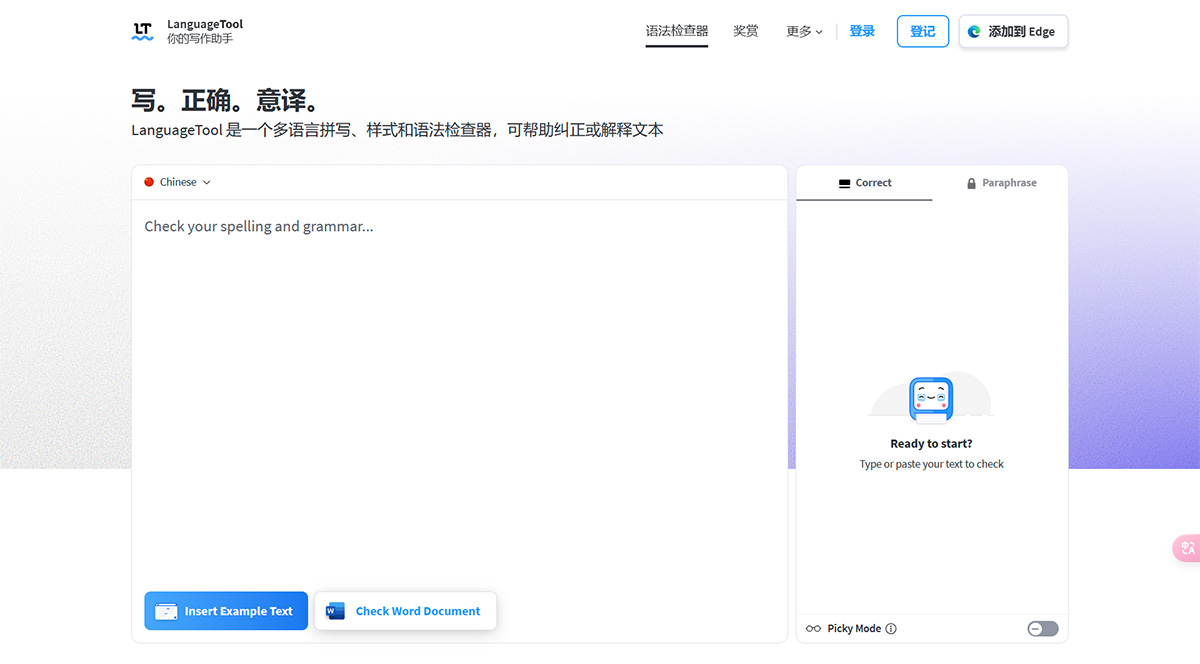Click the 登录 link
Viewport: 1200px width, 664px height.
coord(861,31)
